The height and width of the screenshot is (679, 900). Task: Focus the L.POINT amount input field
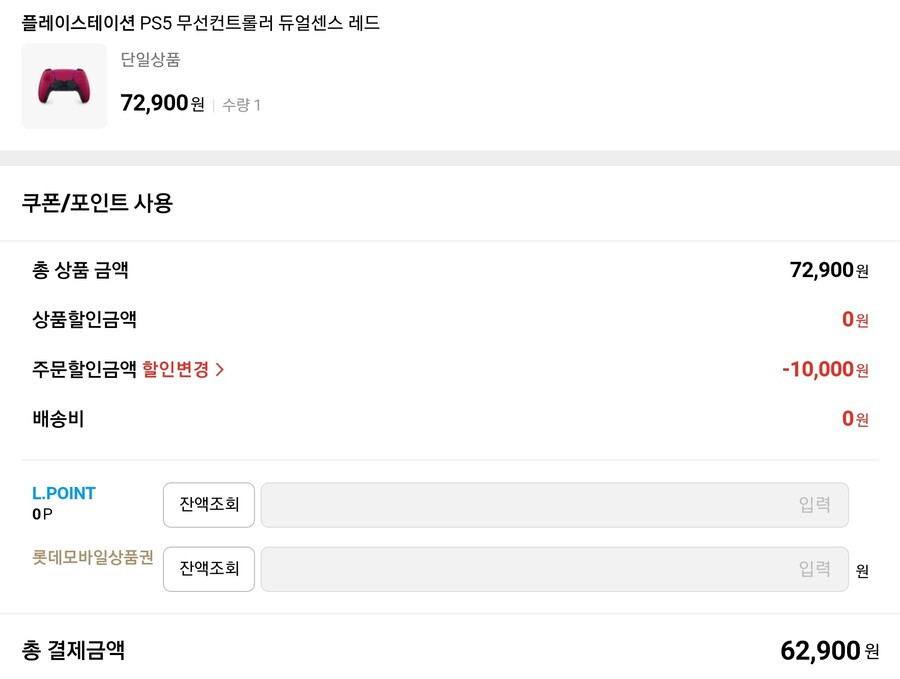(554, 505)
